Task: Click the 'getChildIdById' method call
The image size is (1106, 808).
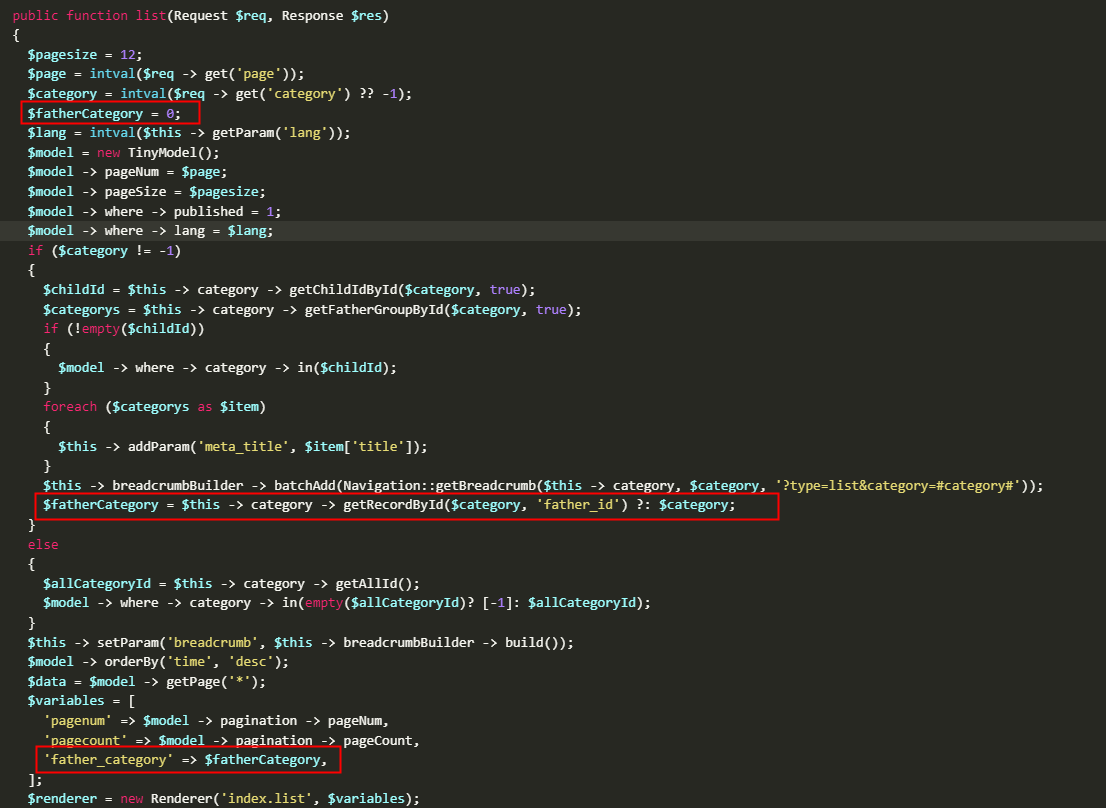Action: (344, 290)
